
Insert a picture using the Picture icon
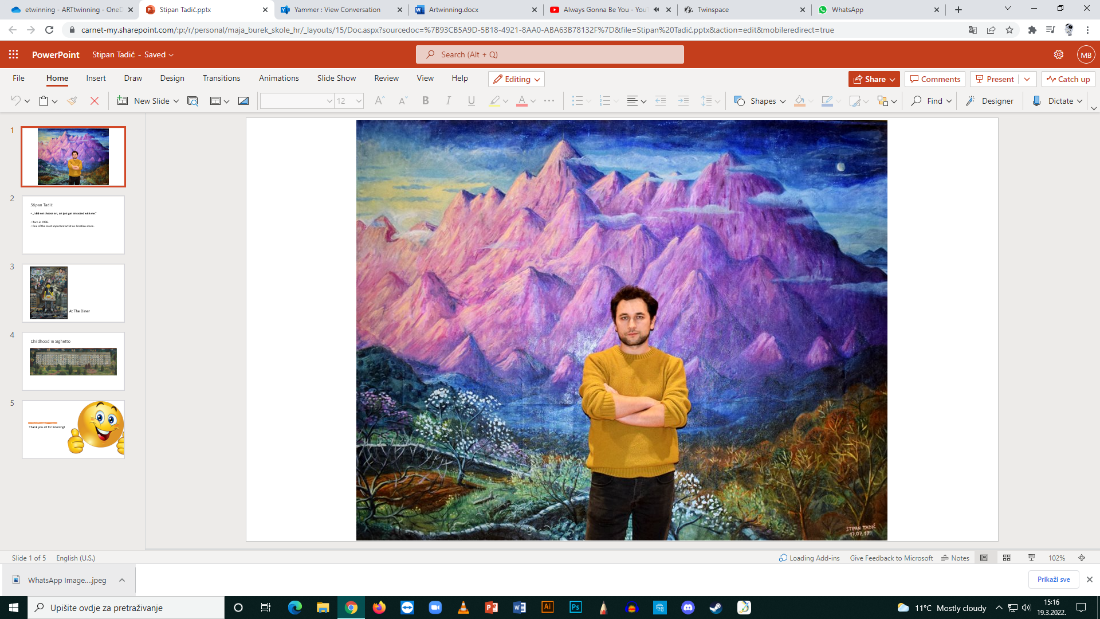243,101
